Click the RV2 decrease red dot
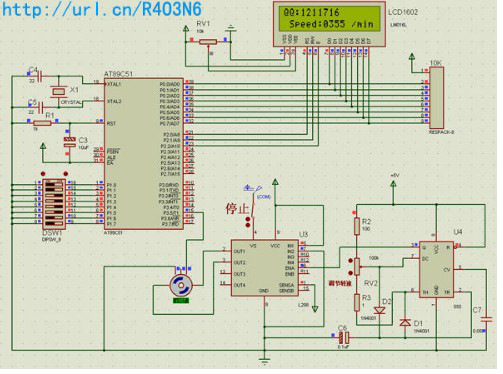Viewport: 503px width, 374px height. [x=350, y=273]
